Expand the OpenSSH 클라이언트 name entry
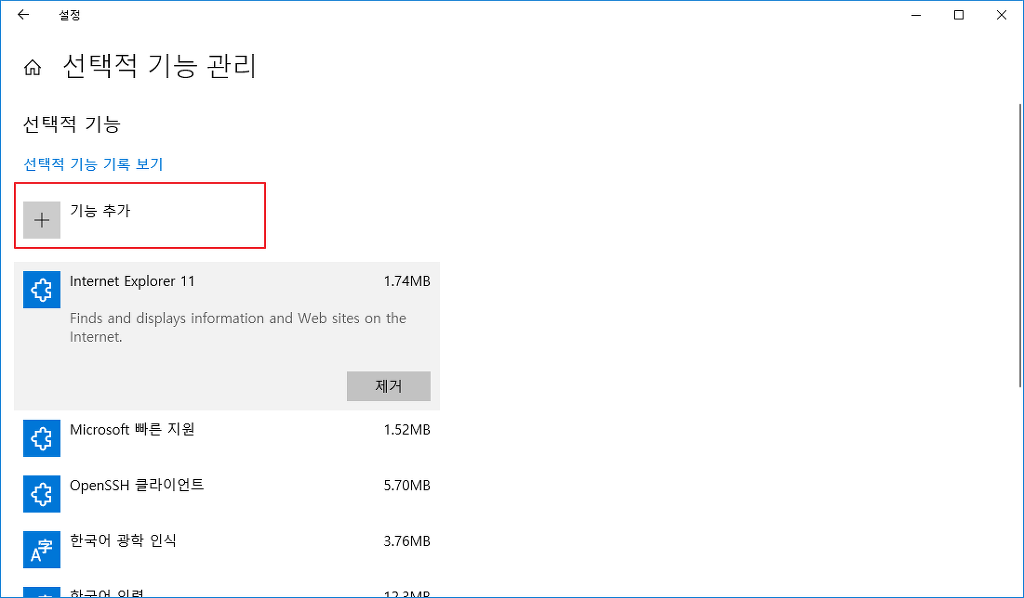The image size is (1024, 598). coord(137,485)
